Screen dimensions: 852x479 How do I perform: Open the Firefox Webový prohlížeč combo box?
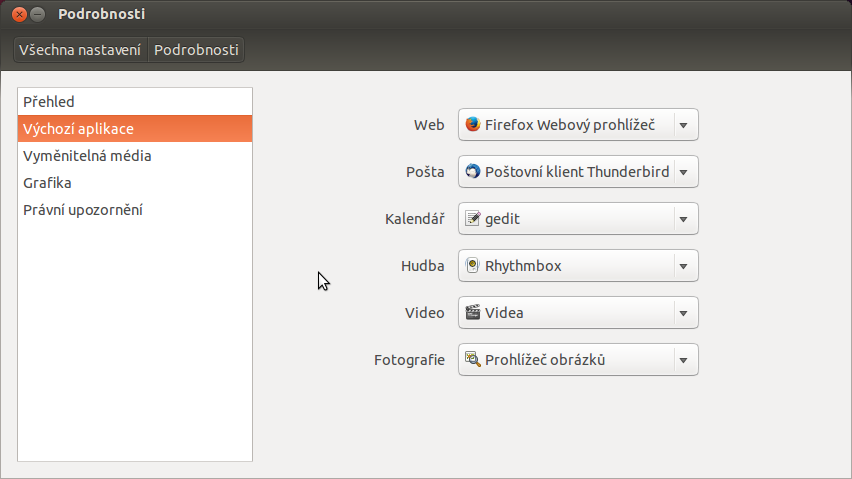[x=578, y=125]
